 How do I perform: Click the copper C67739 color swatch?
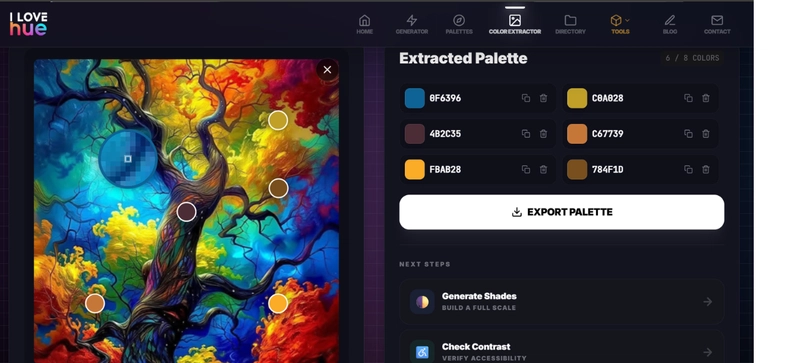pos(577,134)
